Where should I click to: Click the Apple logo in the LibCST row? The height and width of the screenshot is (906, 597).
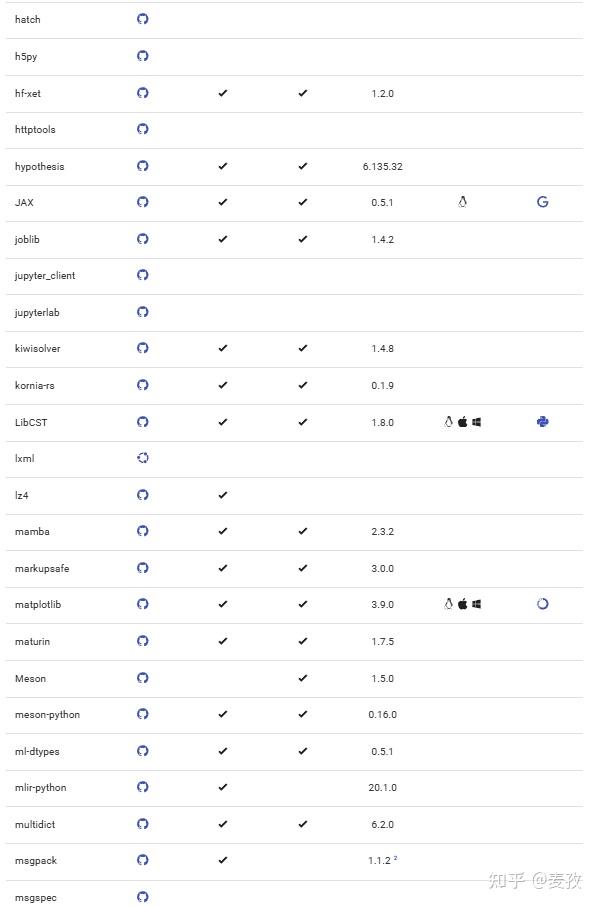point(461,422)
